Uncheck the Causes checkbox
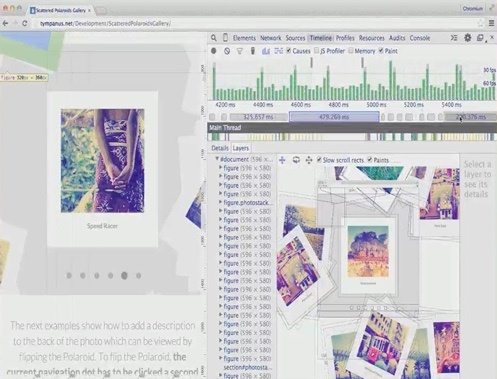The height and width of the screenshot is (379, 497). [x=289, y=51]
